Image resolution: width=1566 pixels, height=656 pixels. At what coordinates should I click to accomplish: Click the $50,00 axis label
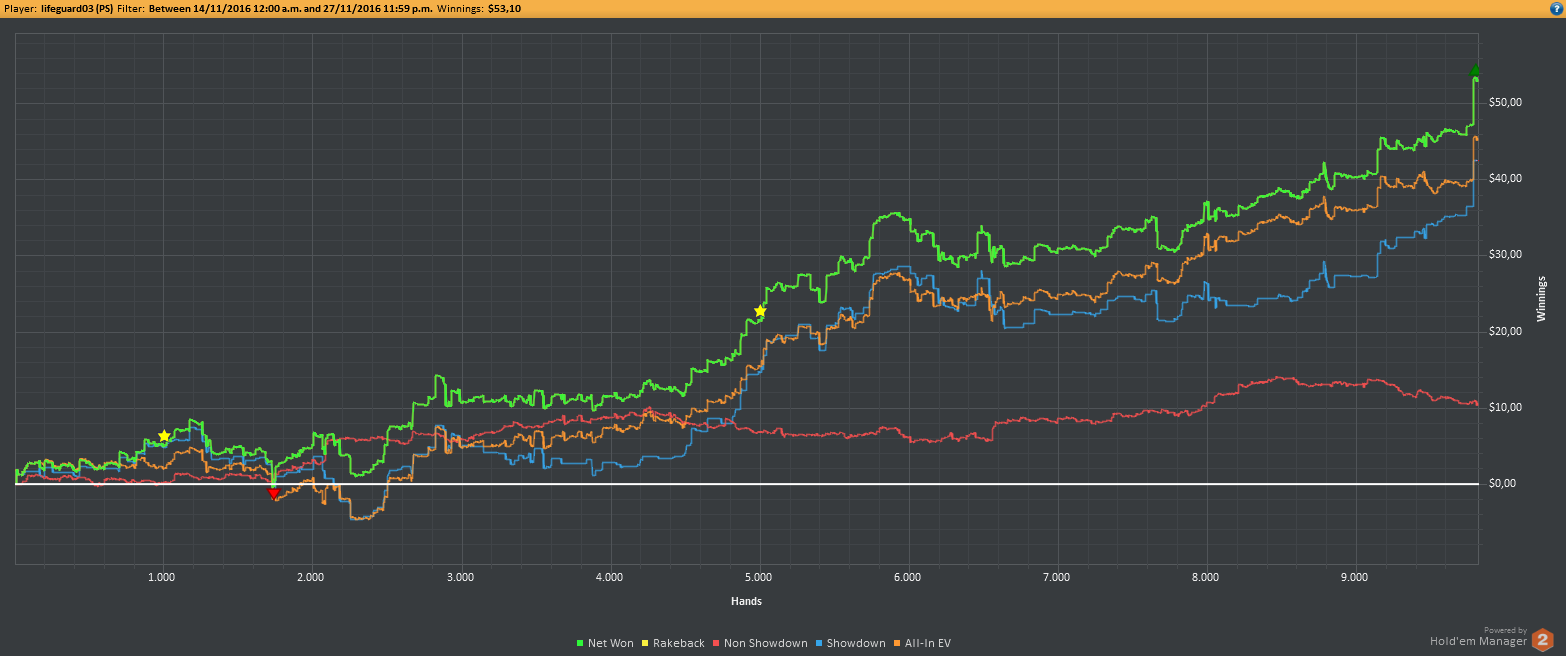[1505, 102]
